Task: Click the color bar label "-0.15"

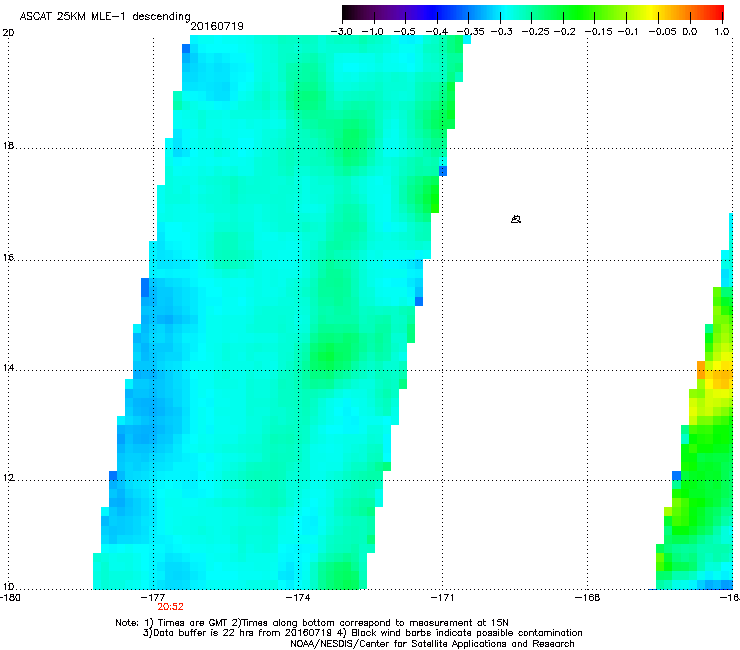Action: [x=598, y=32]
